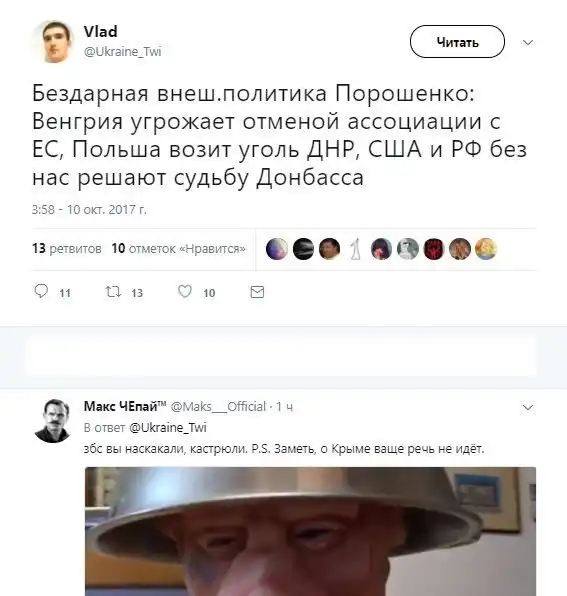Screen dimensions: 567x596
Task: Open the 13 ретвитов list
Action: click(x=67, y=249)
